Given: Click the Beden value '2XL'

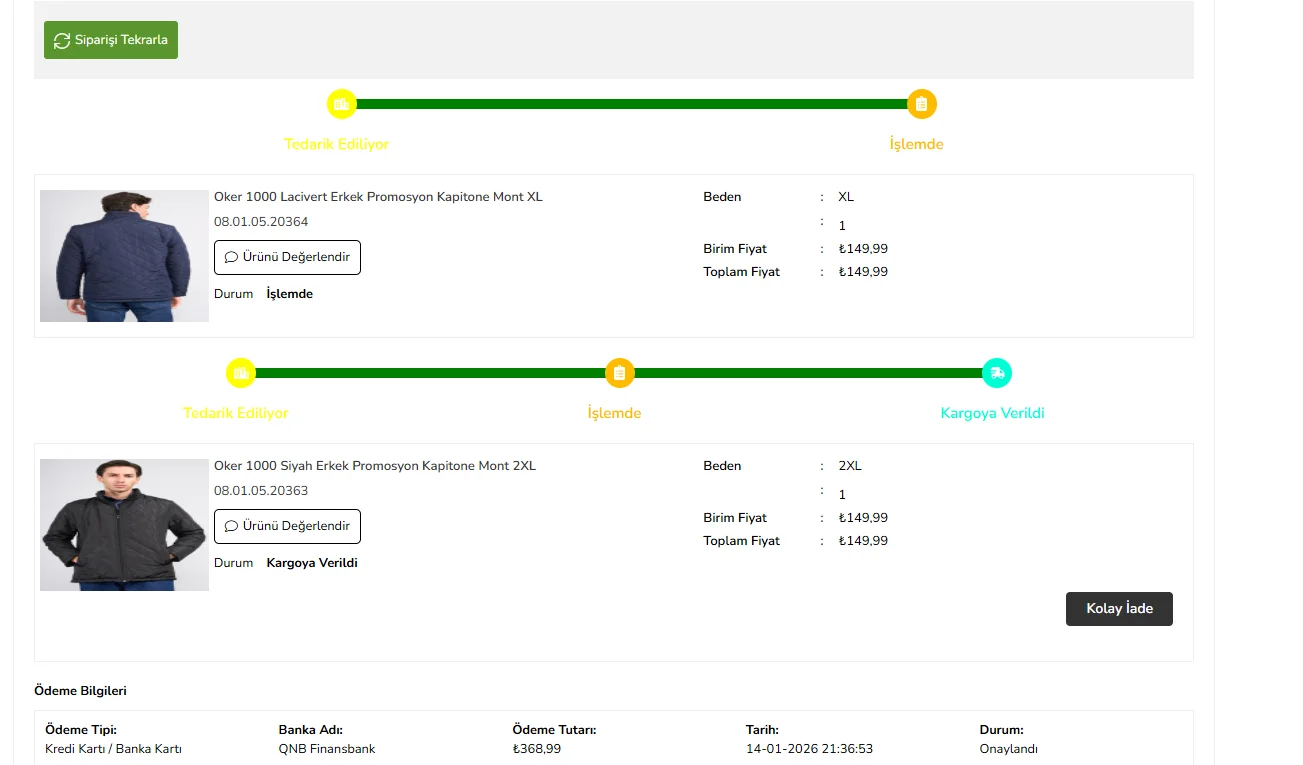Looking at the screenshot, I should [x=850, y=466].
